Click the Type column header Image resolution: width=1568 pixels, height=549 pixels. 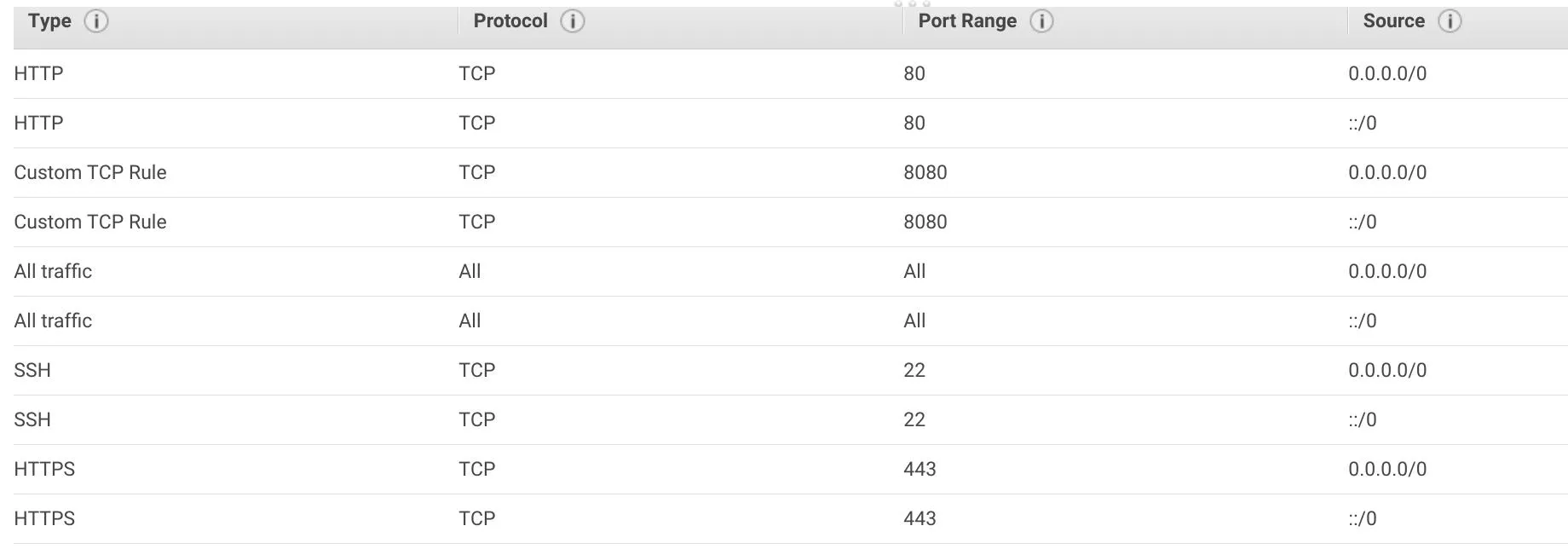pyautogui.click(x=49, y=21)
